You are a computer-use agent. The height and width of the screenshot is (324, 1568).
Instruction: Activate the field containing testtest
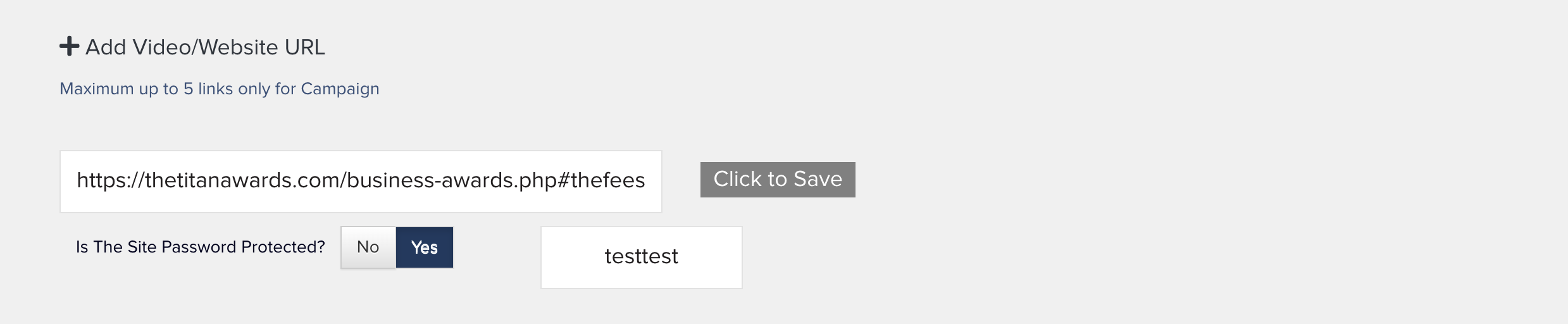tap(641, 257)
